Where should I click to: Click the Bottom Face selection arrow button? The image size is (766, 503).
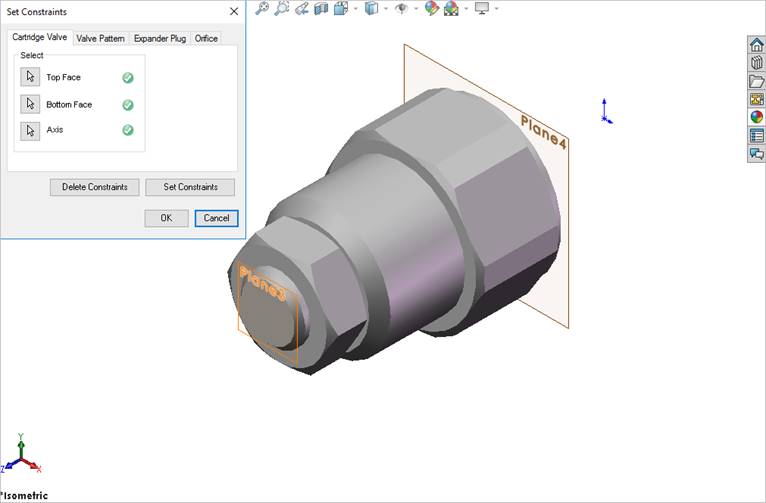coord(30,104)
